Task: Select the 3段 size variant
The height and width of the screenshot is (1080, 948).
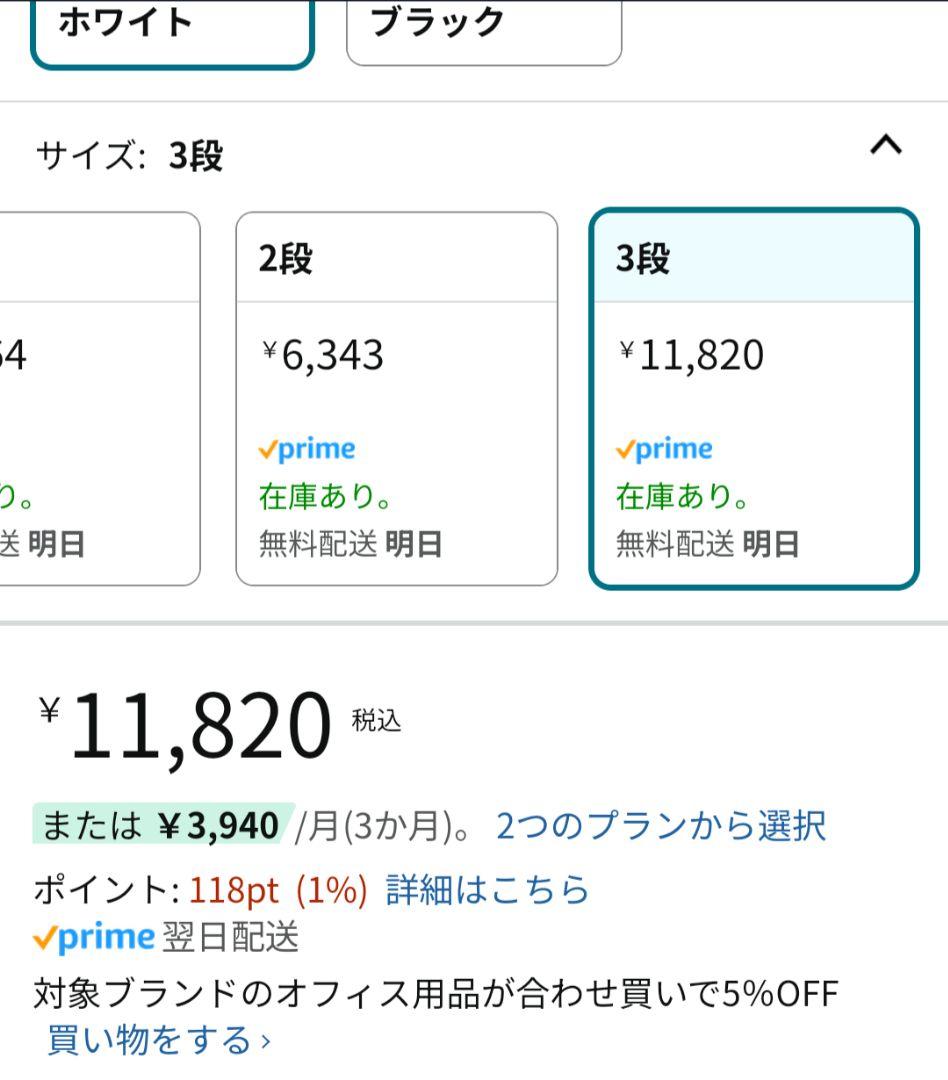Action: pyautogui.click(x=755, y=395)
